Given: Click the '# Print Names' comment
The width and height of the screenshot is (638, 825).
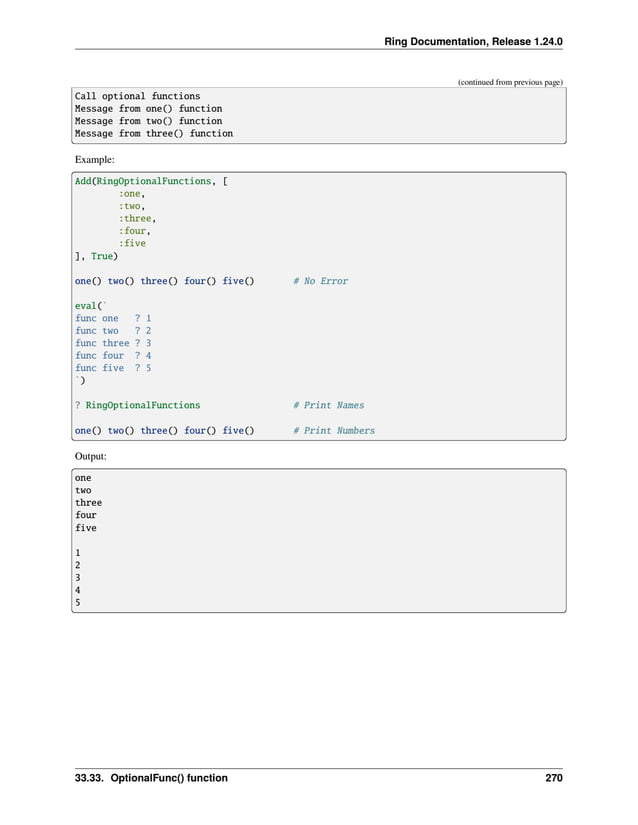Looking at the screenshot, I should click(x=329, y=405).
